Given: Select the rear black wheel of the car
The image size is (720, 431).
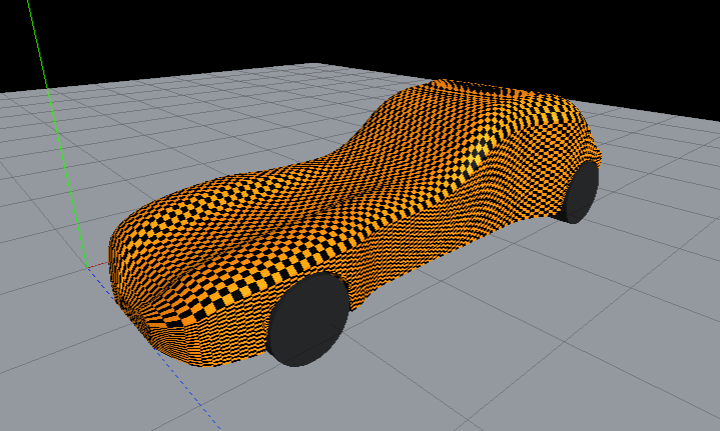Looking at the screenshot, I should 579,191.
